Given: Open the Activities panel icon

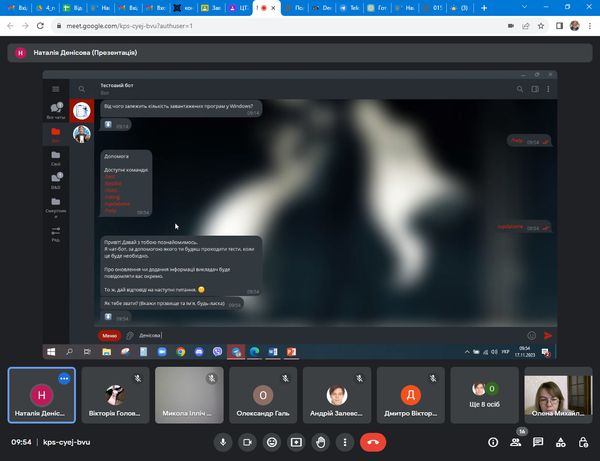Looking at the screenshot, I should tap(560, 441).
